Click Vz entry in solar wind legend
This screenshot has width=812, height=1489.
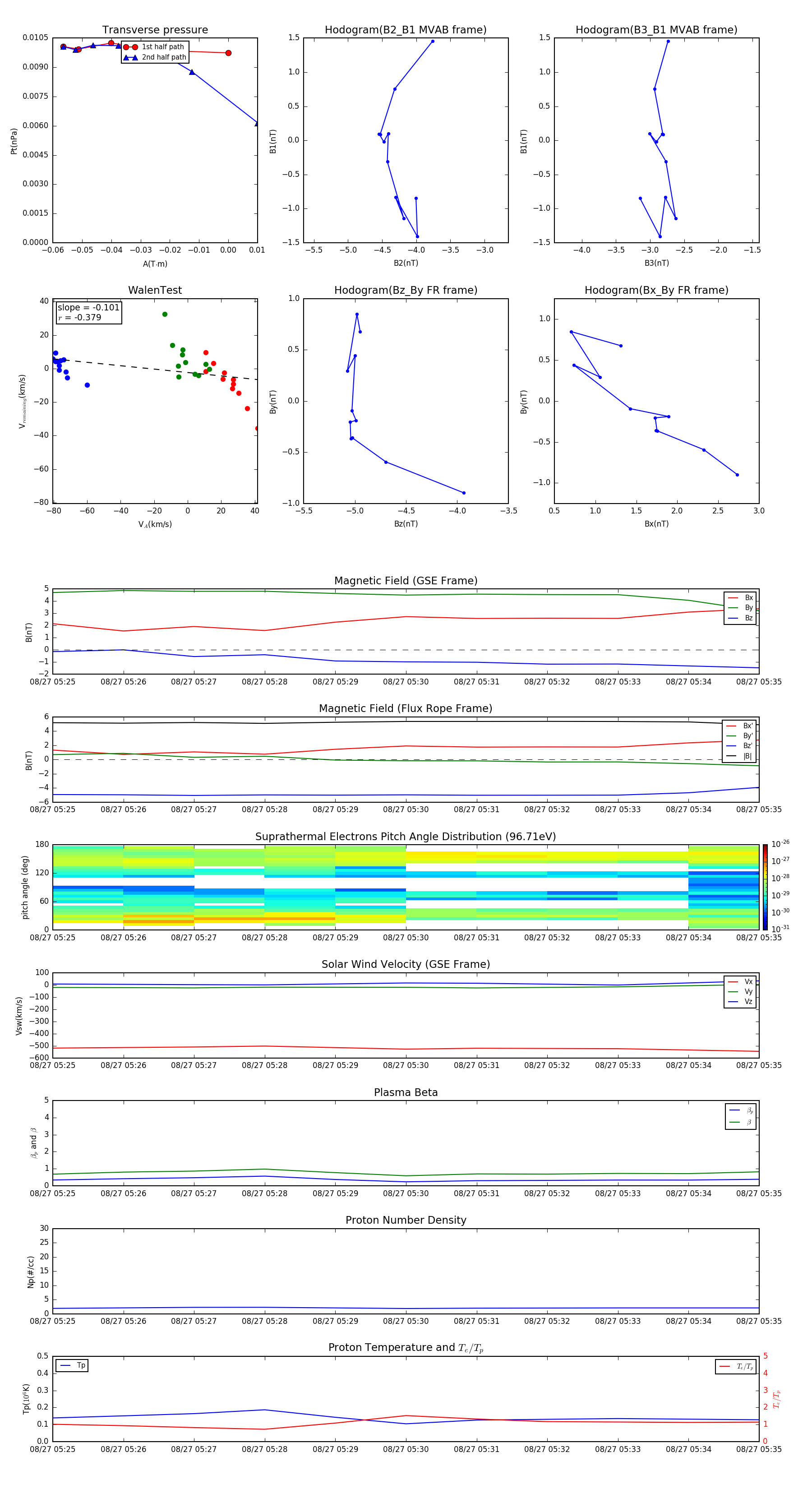[x=741, y=1001]
